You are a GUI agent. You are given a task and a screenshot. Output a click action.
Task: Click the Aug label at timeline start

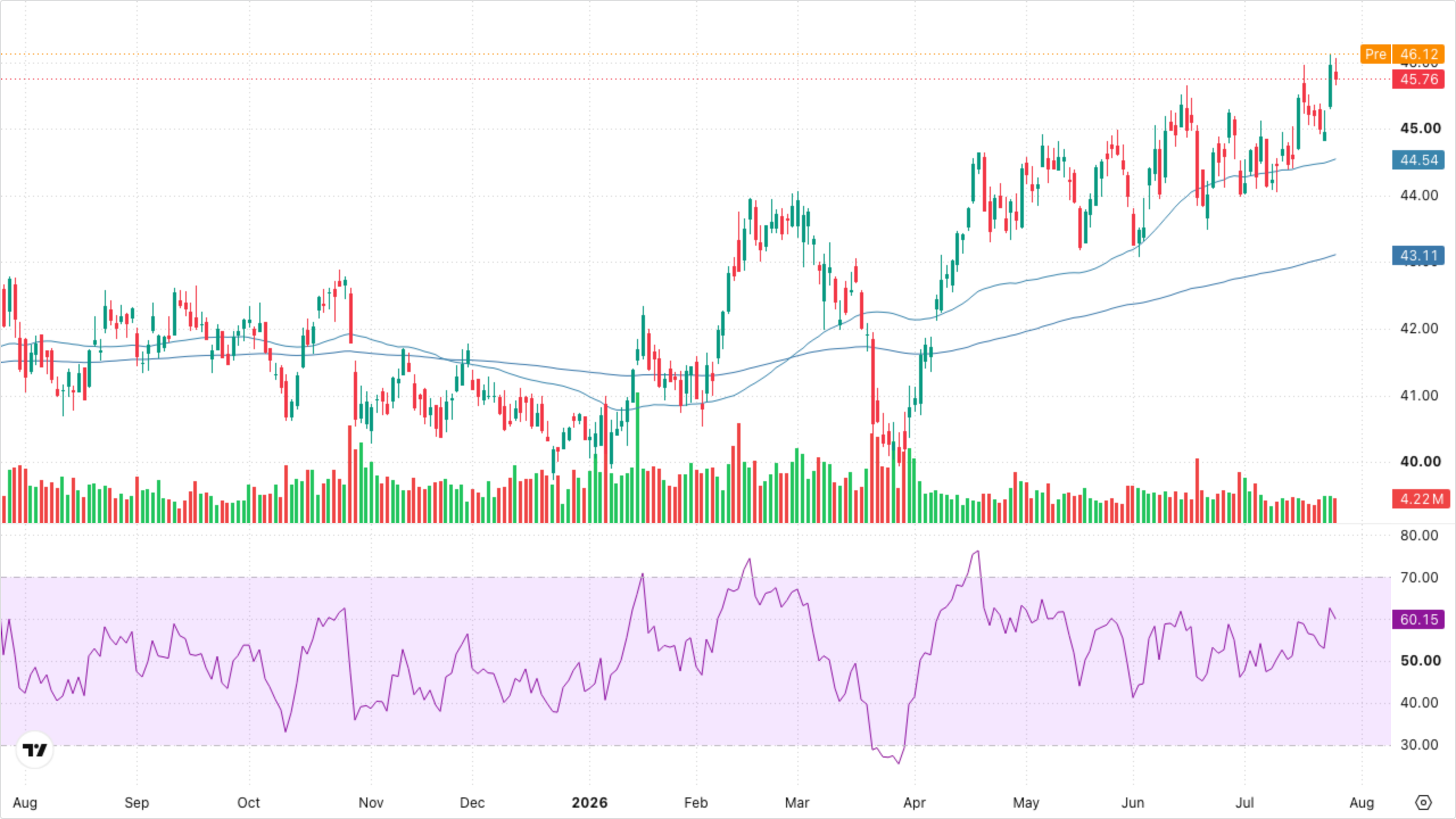[x=25, y=803]
